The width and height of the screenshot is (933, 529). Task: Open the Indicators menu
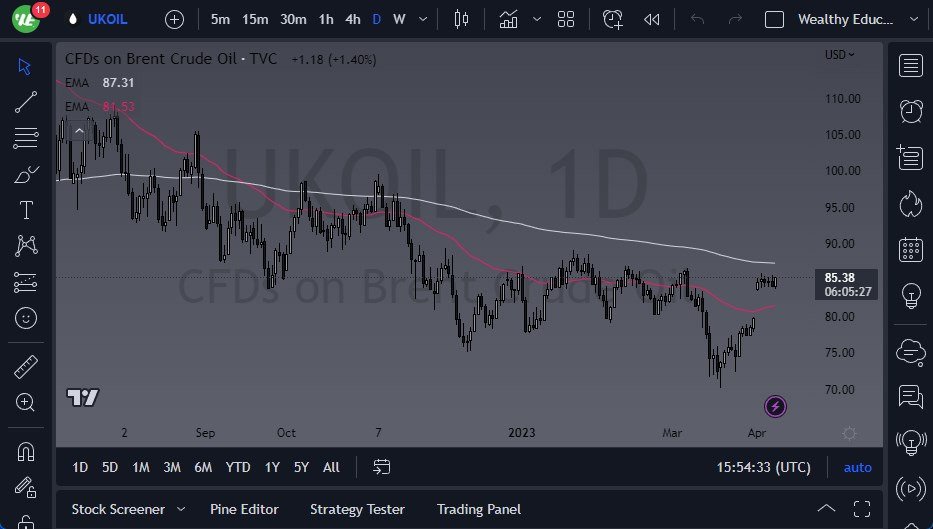(508, 19)
